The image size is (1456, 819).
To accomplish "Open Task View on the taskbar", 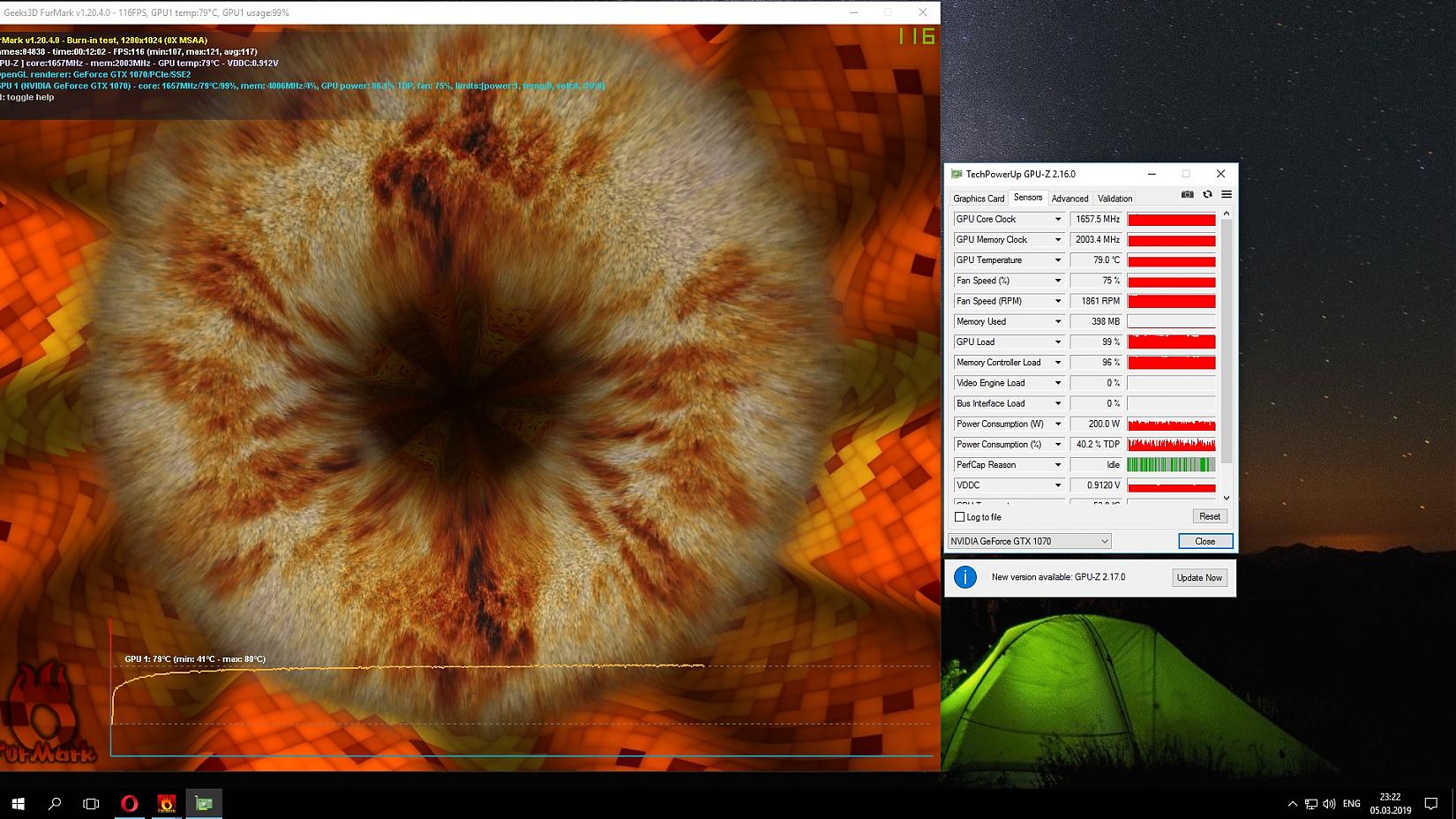I will [x=91, y=803].
